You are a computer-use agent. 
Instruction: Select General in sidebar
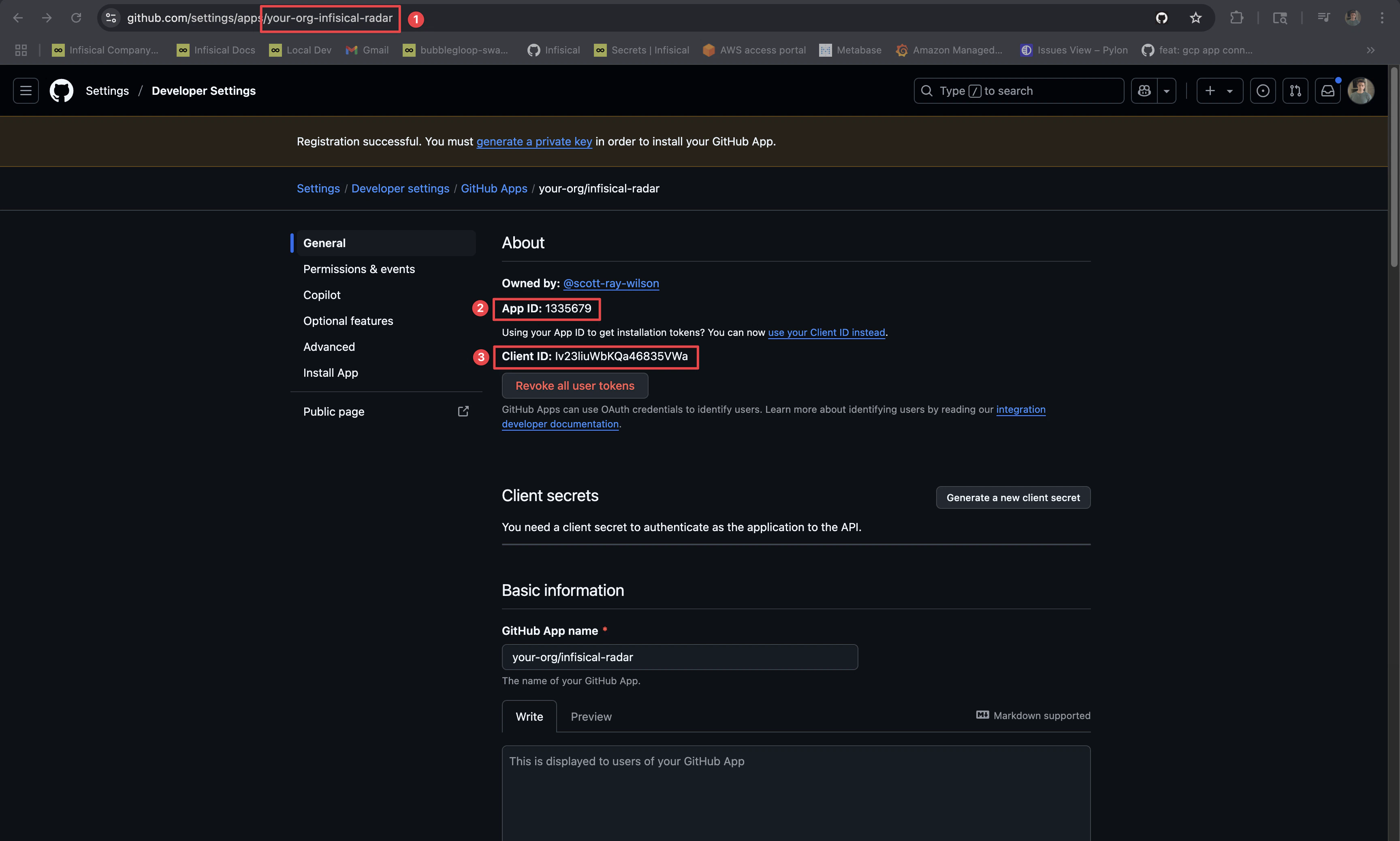[x=386, y=243]
